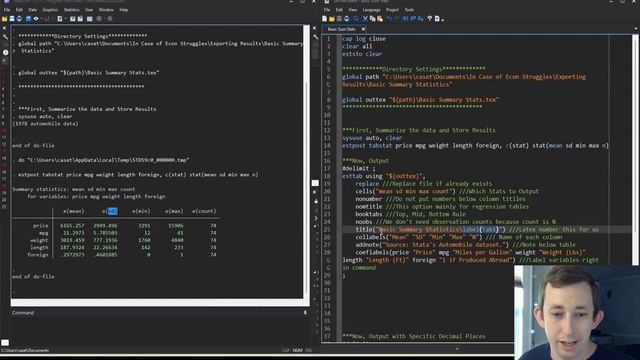Open the Project menu in Do-file Editor

click(392, 10)
